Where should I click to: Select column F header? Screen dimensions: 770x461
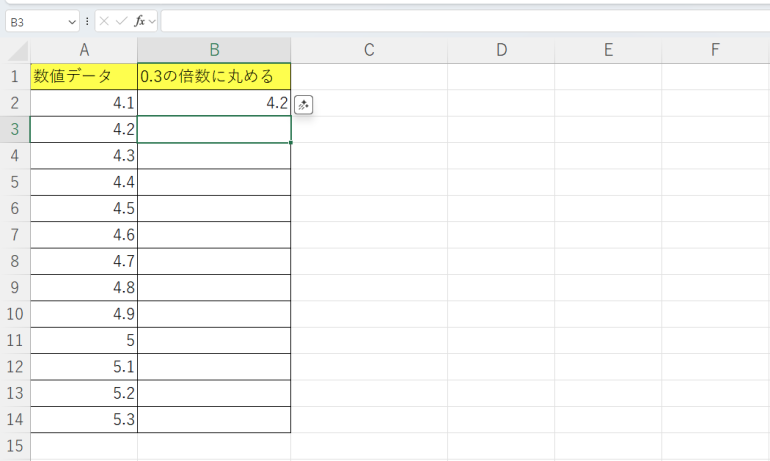pos(715,50)
